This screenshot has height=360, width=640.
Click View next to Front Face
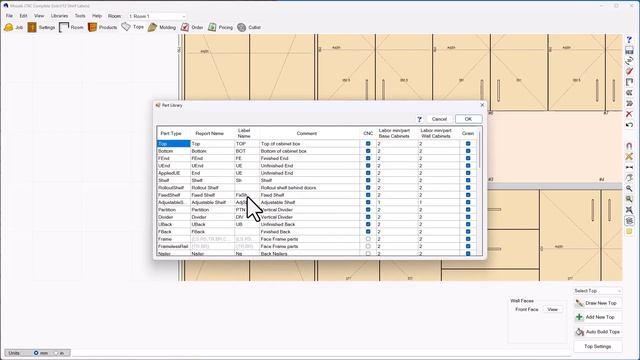(x=552, y=309)
